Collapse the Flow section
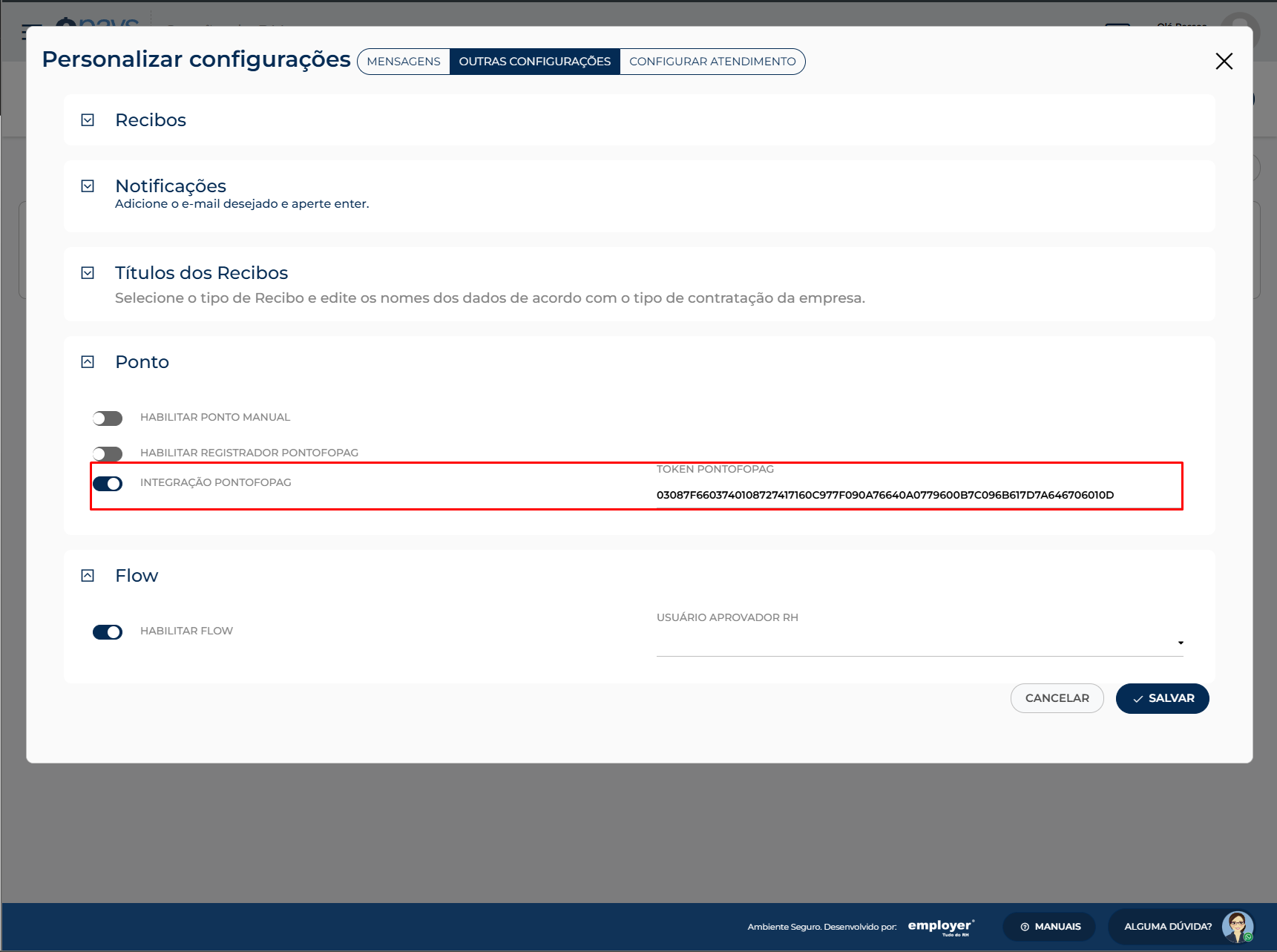 tap(88, 576)
